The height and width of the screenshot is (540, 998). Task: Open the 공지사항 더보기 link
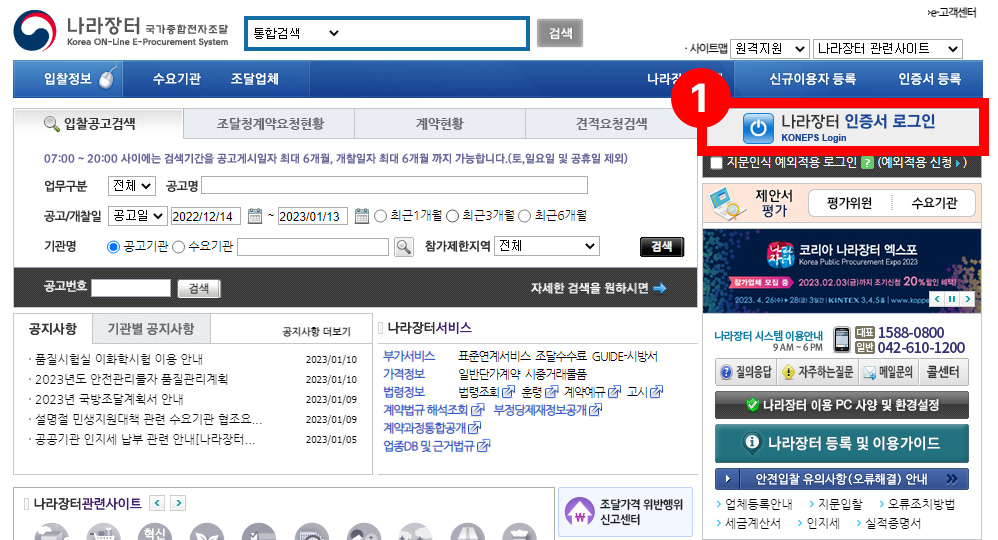(316, 332)
